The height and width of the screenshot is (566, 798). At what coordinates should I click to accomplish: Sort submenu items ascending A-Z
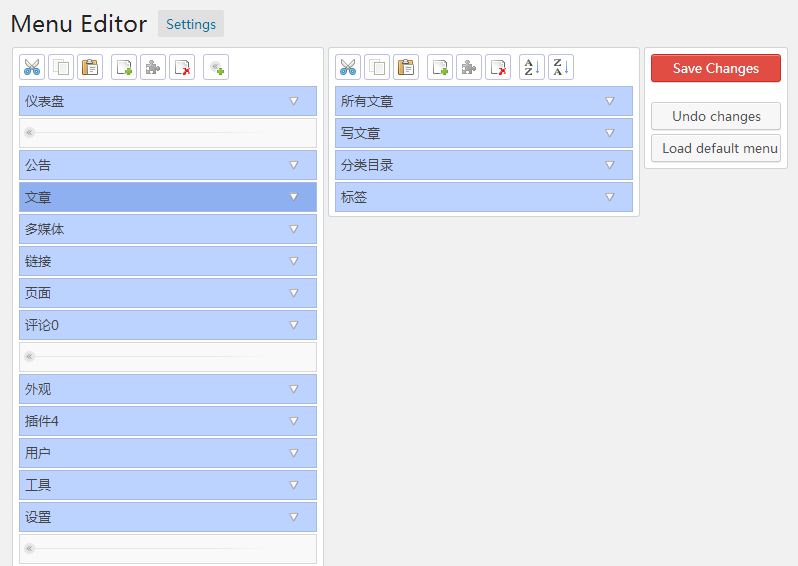click(x=531, y=67)
